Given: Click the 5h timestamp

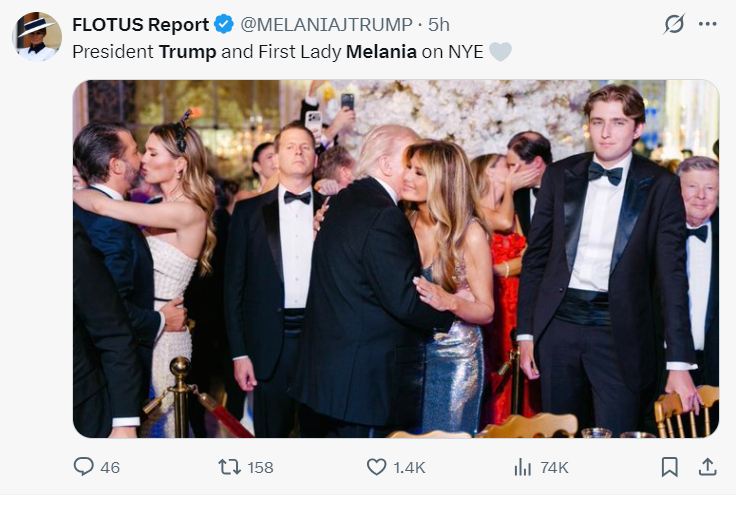Looking at the screenshot, I should click(x=438, y=24).
